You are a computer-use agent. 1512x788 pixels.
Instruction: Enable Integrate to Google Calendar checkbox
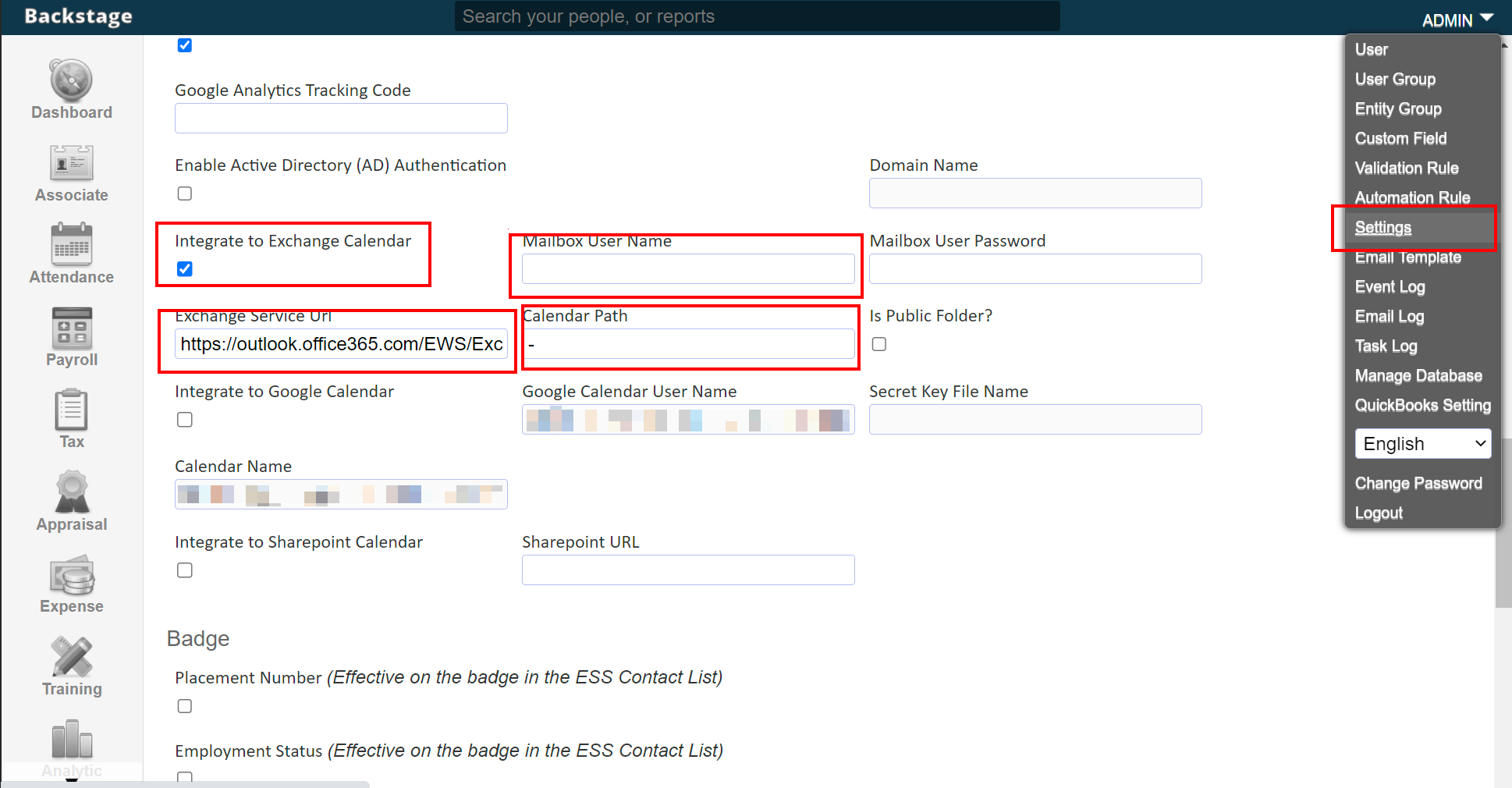coord(185,420)
